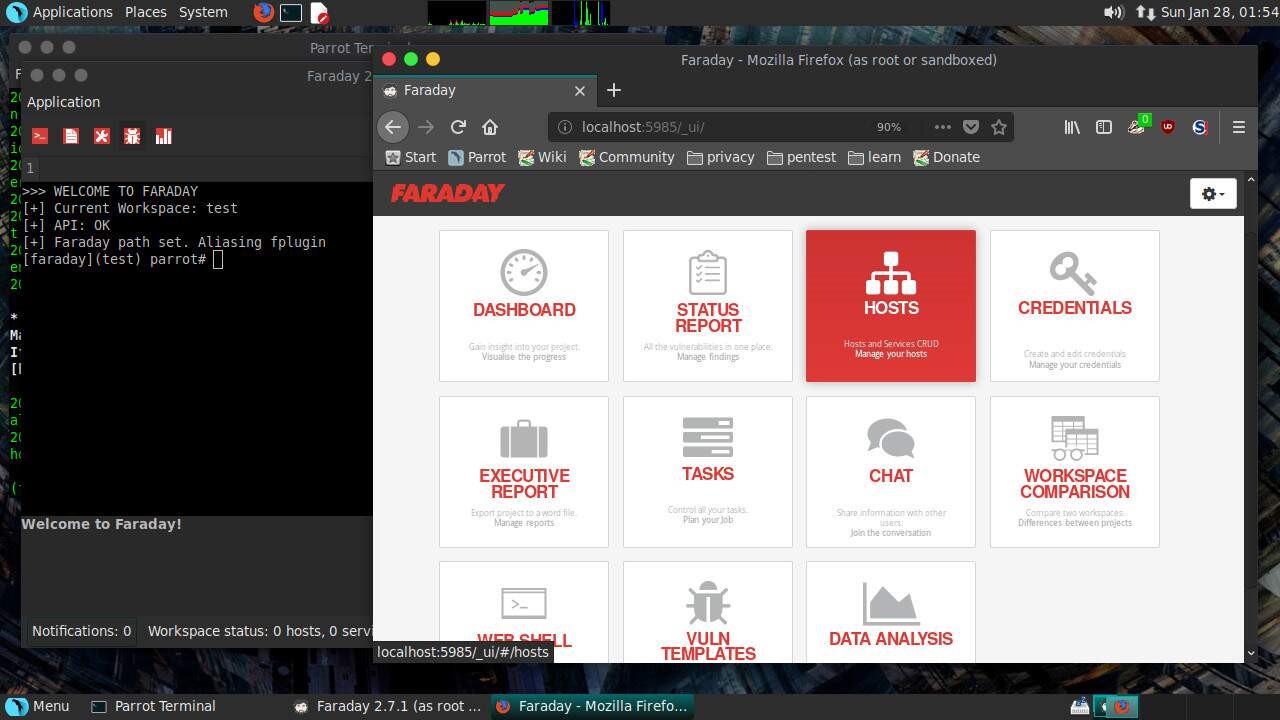Click the terminal icon in Faraday toolbar
Screen dimensions: 1280x720
coord(40,136)
